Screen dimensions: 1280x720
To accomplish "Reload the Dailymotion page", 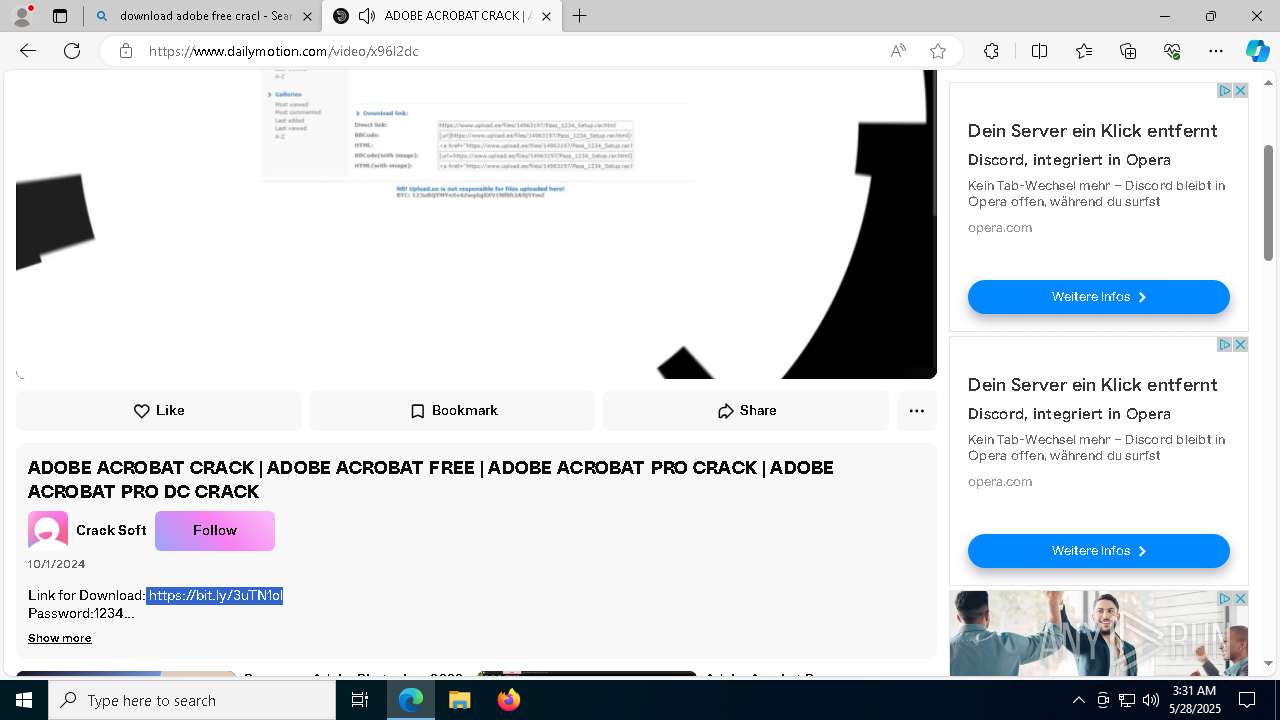I will 72,51.
